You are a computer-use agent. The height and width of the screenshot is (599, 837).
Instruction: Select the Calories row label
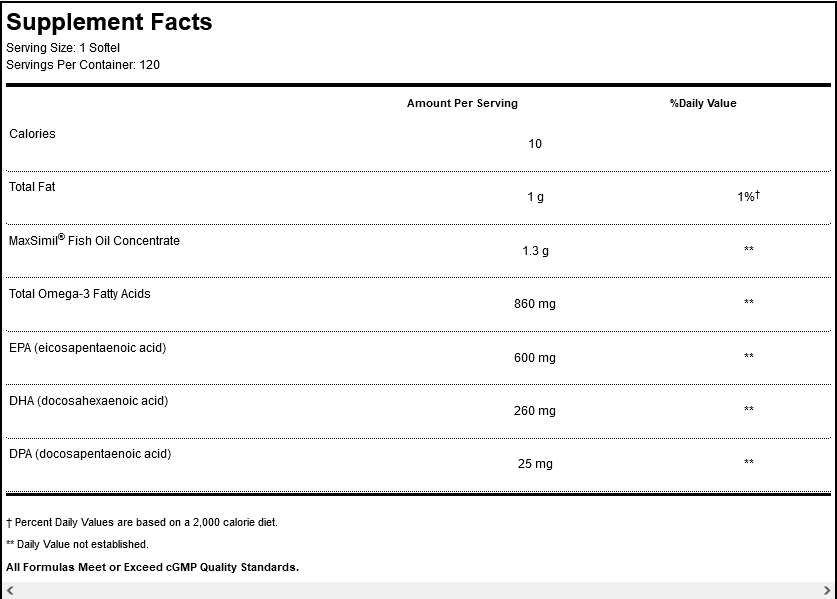tap(32, 134)
